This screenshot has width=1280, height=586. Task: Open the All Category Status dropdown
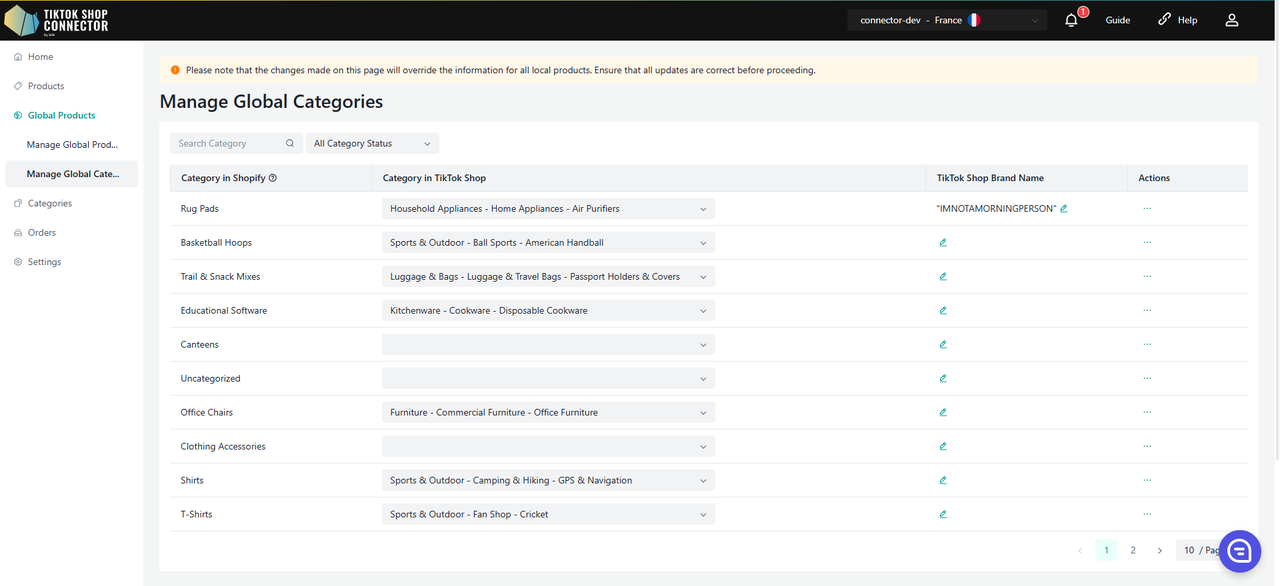click(x=372, y=144)
